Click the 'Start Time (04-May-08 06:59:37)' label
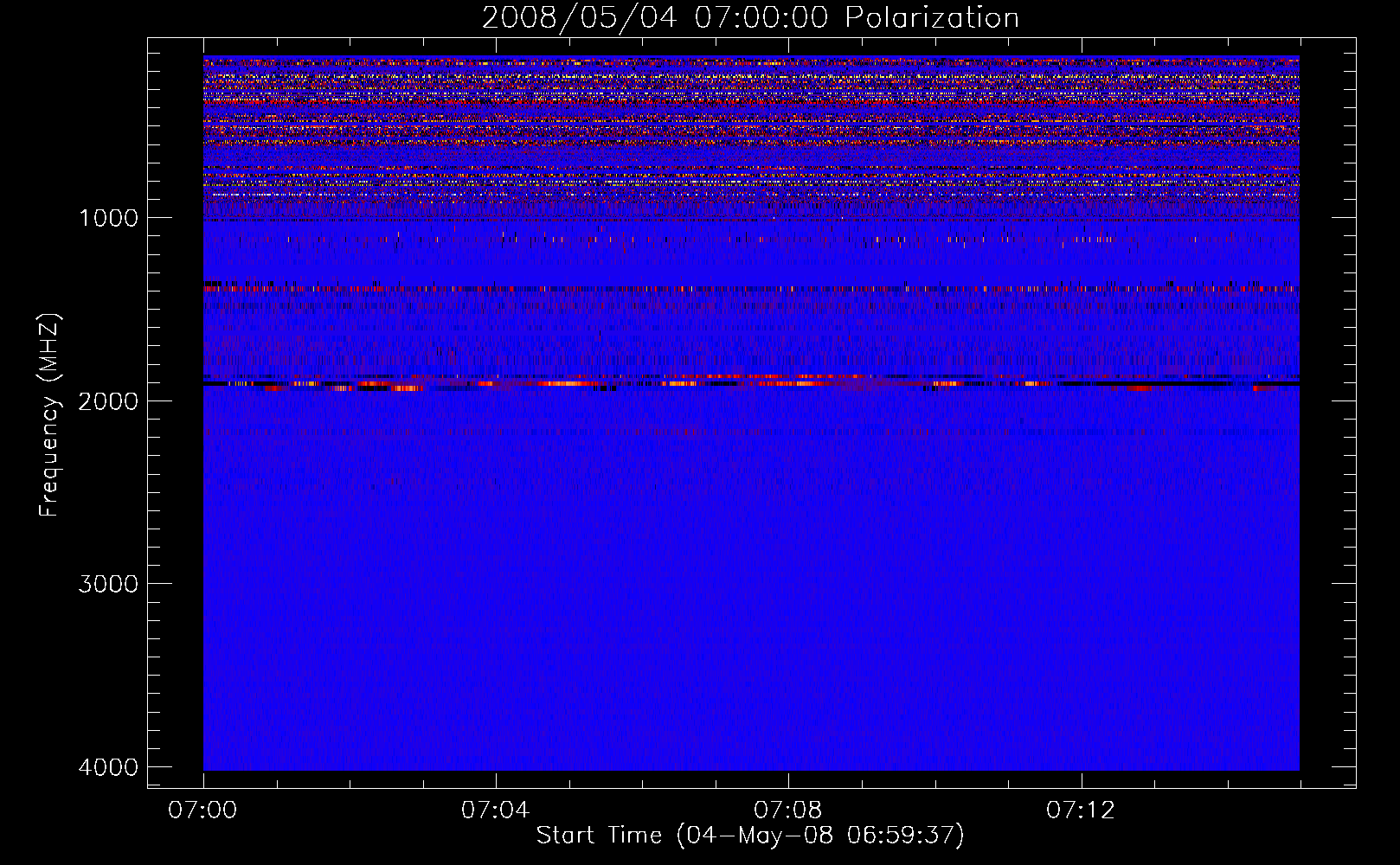1400x865 pixels. pyautogui.click(x=750, y=836)
